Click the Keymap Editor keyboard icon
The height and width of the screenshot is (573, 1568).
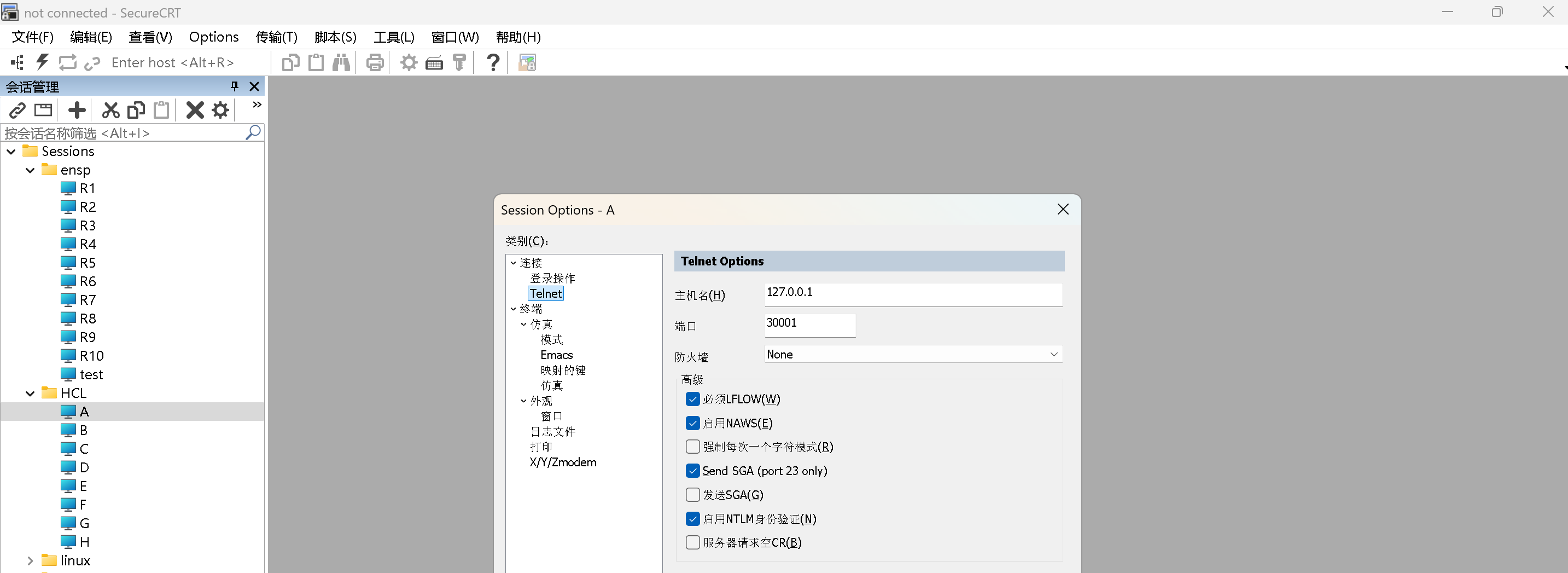[434, 63]
